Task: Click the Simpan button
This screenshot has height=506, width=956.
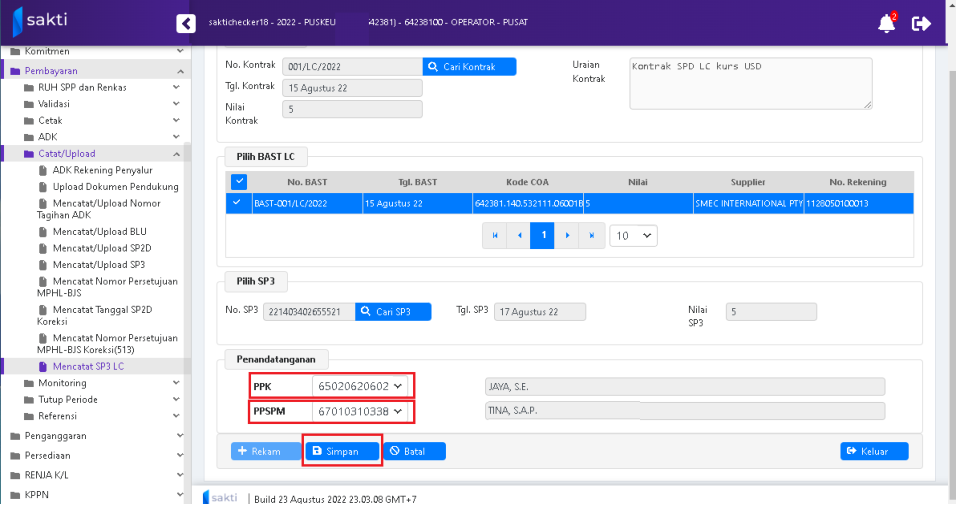Action: 342,451
